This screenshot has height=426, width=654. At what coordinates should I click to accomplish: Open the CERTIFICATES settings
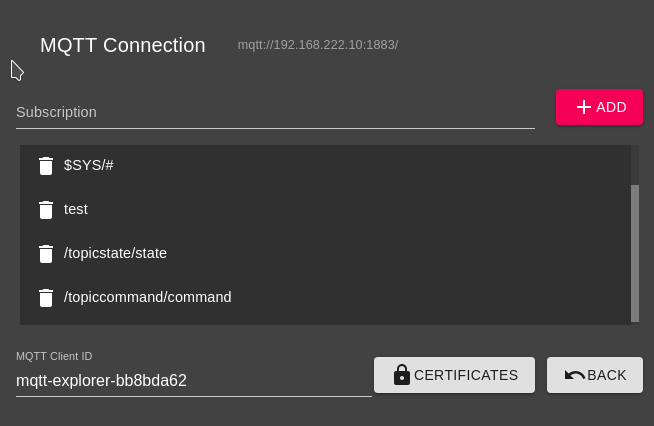(466, 375)
